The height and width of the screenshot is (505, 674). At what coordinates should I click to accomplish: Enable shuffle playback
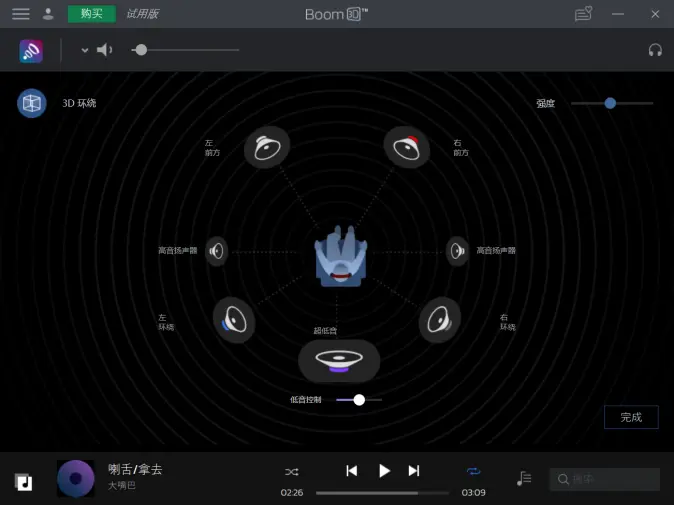coord(291,472)
